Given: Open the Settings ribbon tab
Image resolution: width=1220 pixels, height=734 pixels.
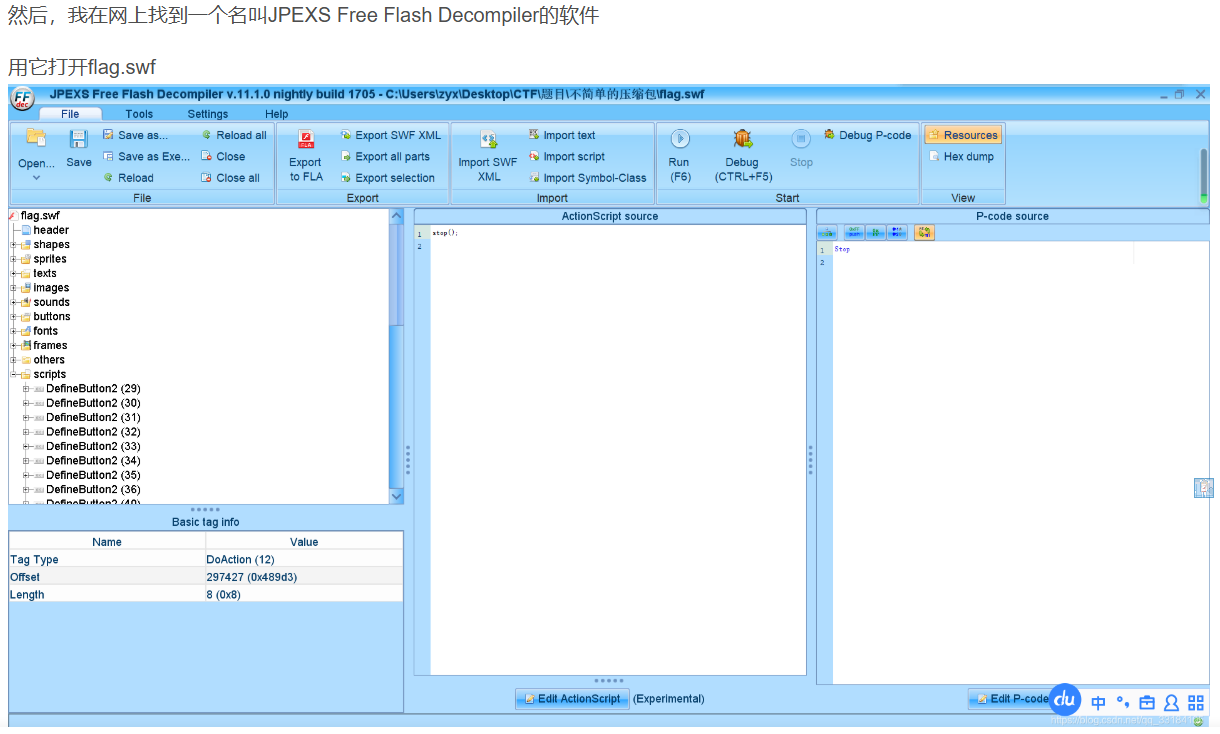Looking at the screenshot, I should (x=208, y=114).
